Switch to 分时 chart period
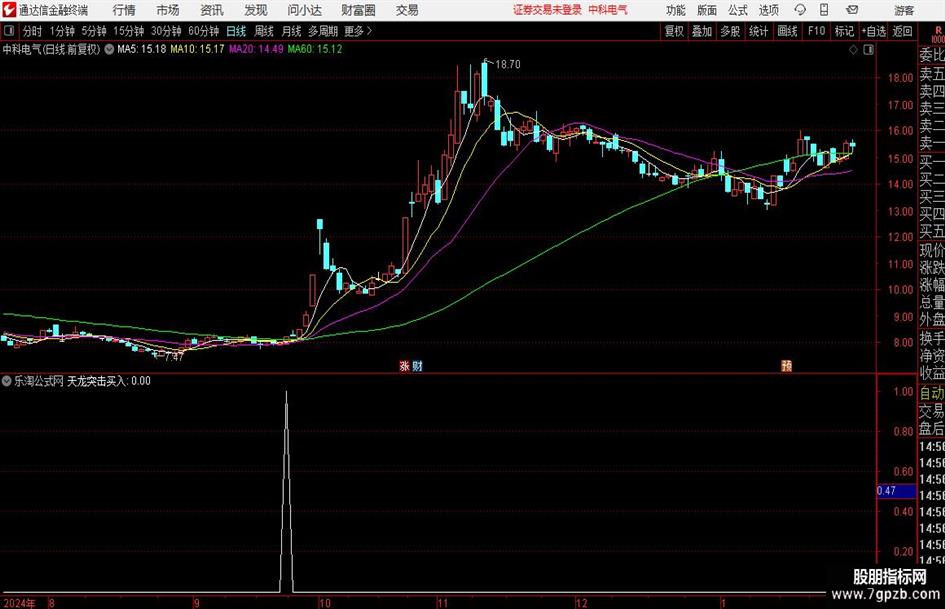The width and height of the screenshot is (945, 609). click(x=32, y=31)
